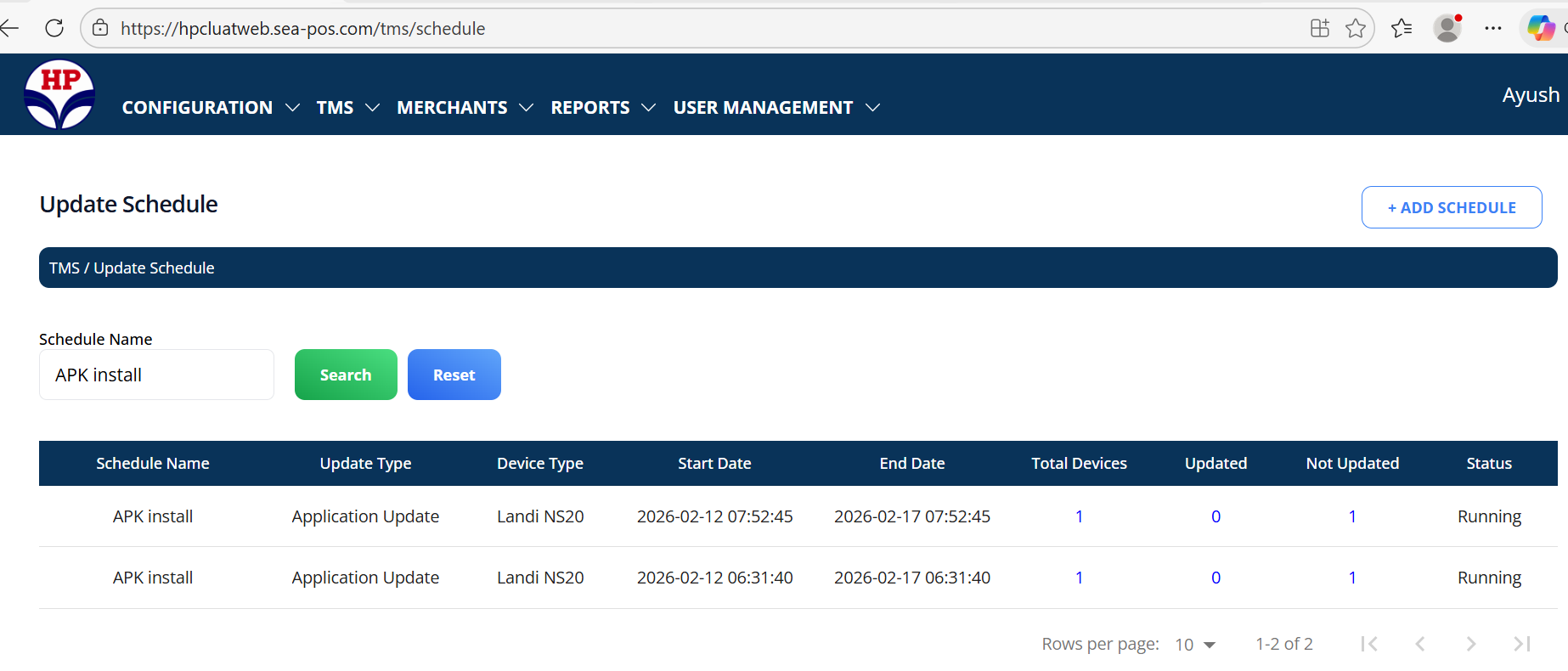Image resolution: width=1568 pixels, height=671 pixels.
Task: Focus the Schedule Name input field
Action: [156, 375]
